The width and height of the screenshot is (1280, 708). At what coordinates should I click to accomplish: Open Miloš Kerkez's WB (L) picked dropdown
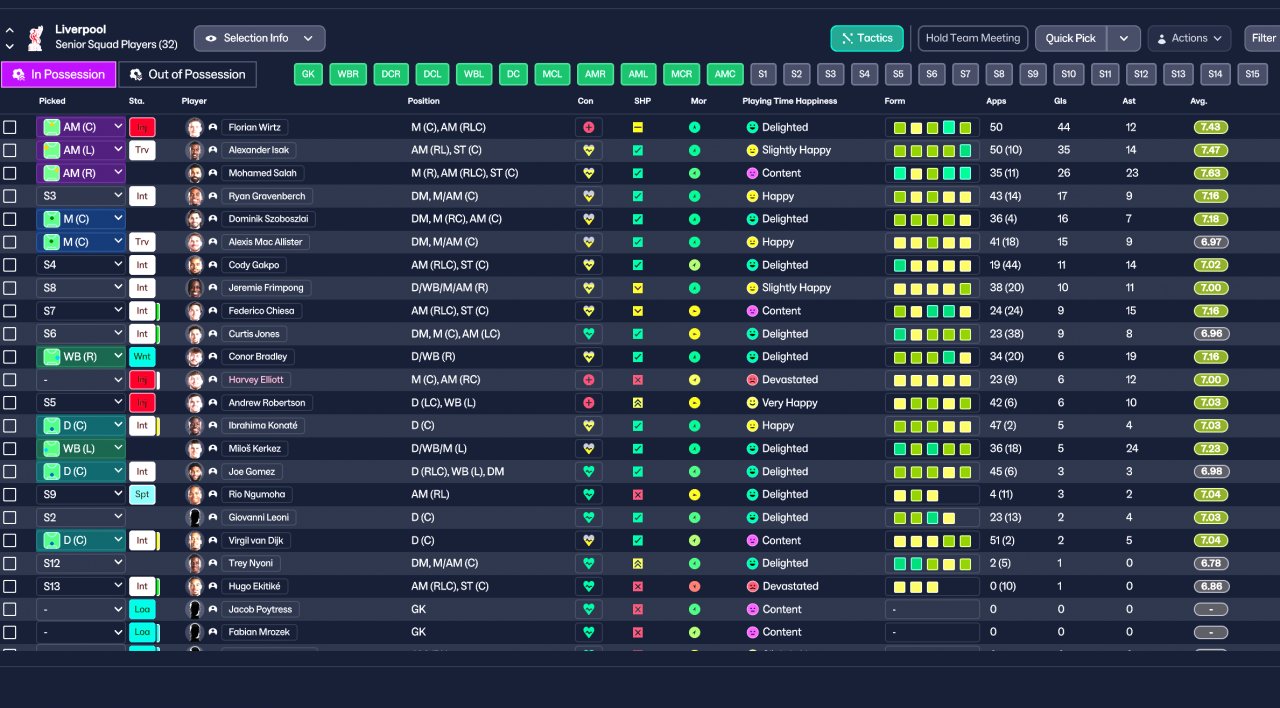pos(81,449)
